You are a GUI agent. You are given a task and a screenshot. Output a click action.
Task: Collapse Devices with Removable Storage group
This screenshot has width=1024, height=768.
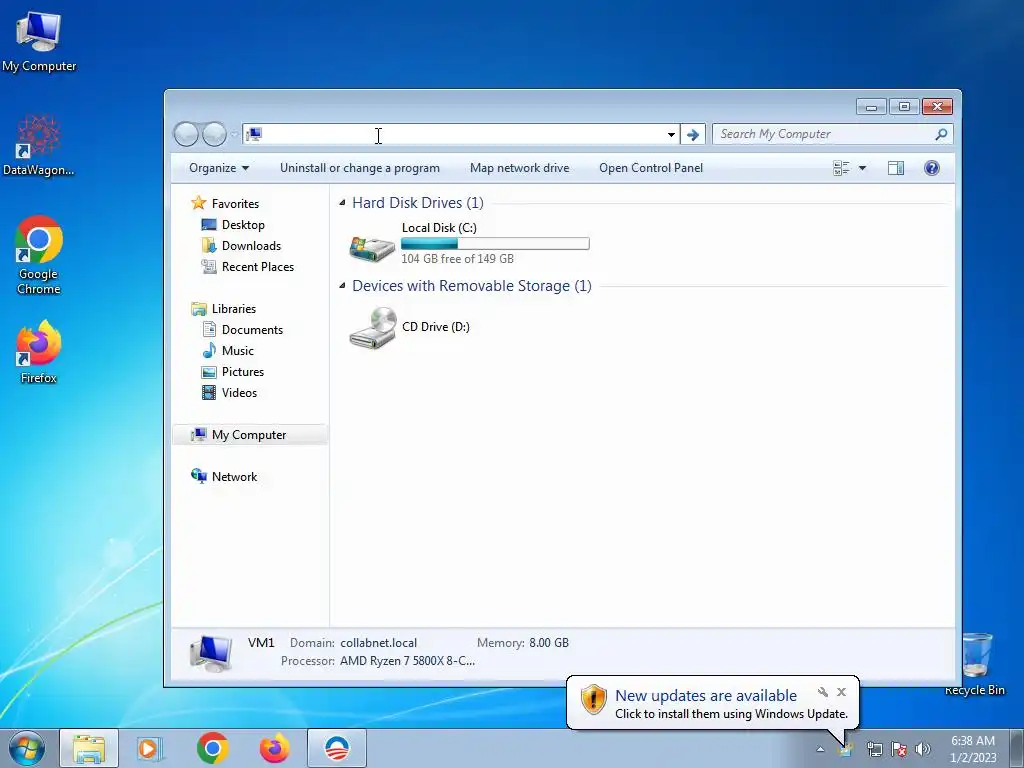(x=342, y=285)
